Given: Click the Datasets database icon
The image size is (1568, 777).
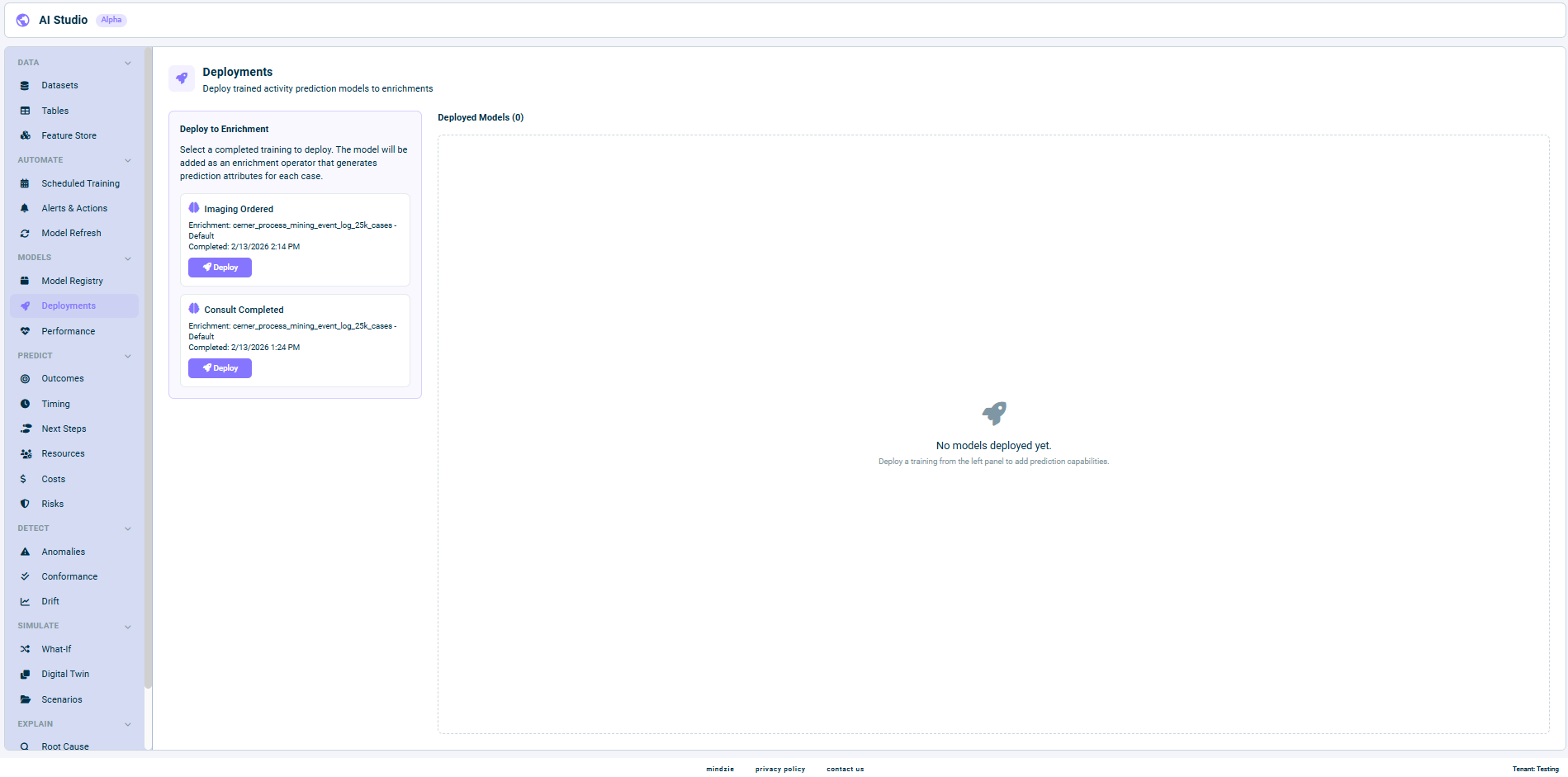Looking at the screenshot, I should pyautogui.click(x=25, y=86).
